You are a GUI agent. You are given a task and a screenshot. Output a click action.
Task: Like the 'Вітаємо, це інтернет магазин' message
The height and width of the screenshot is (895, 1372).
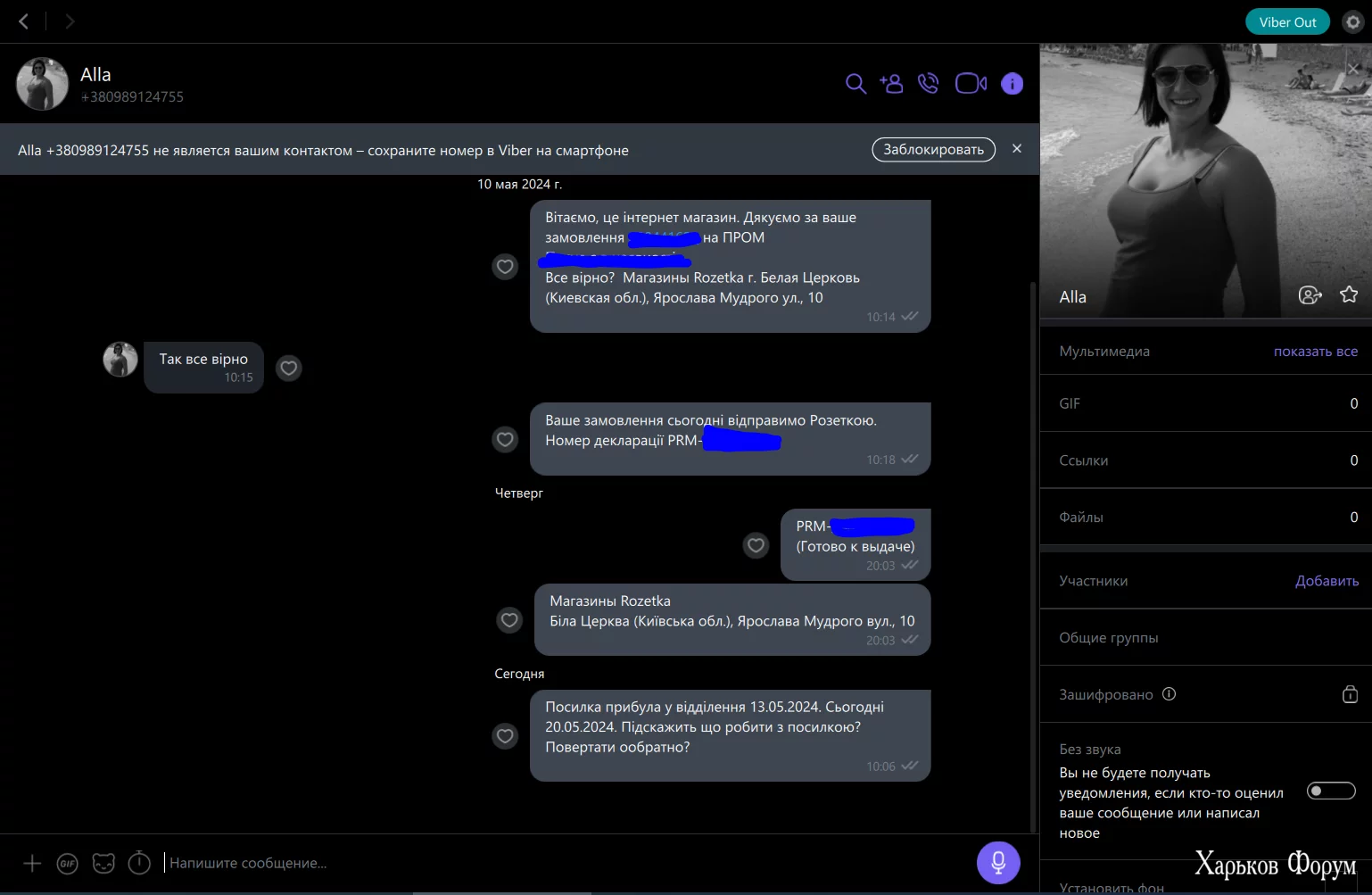(505, 267)
